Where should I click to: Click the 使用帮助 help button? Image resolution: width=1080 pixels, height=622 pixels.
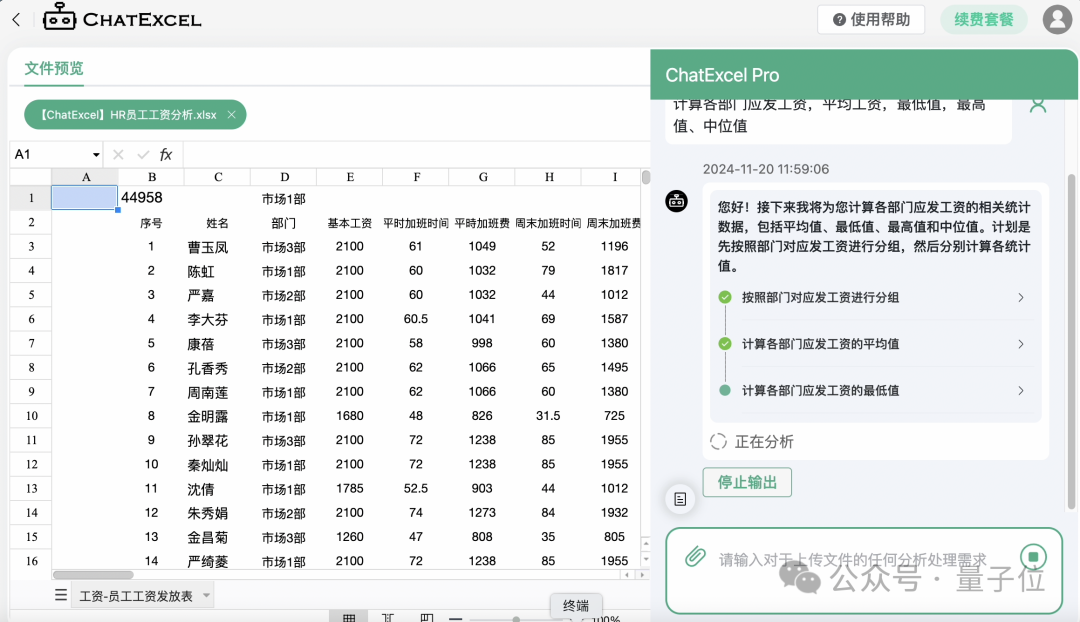tap(871, 19)
